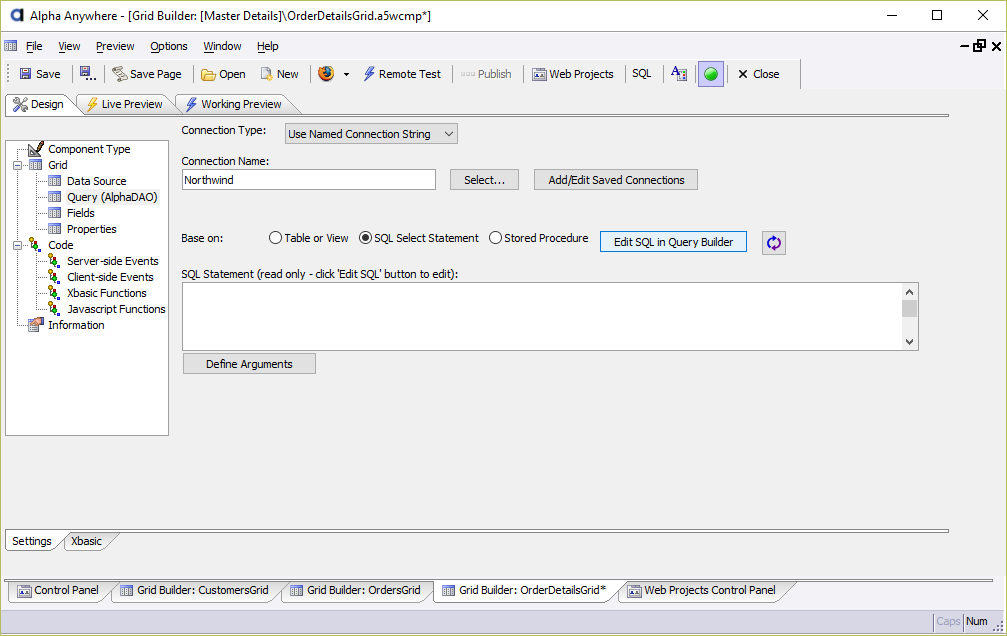This screenshot has height=636, width=1007.
Task: Select the SQL Select Statement radio button
Action: (x=365, y=238)
